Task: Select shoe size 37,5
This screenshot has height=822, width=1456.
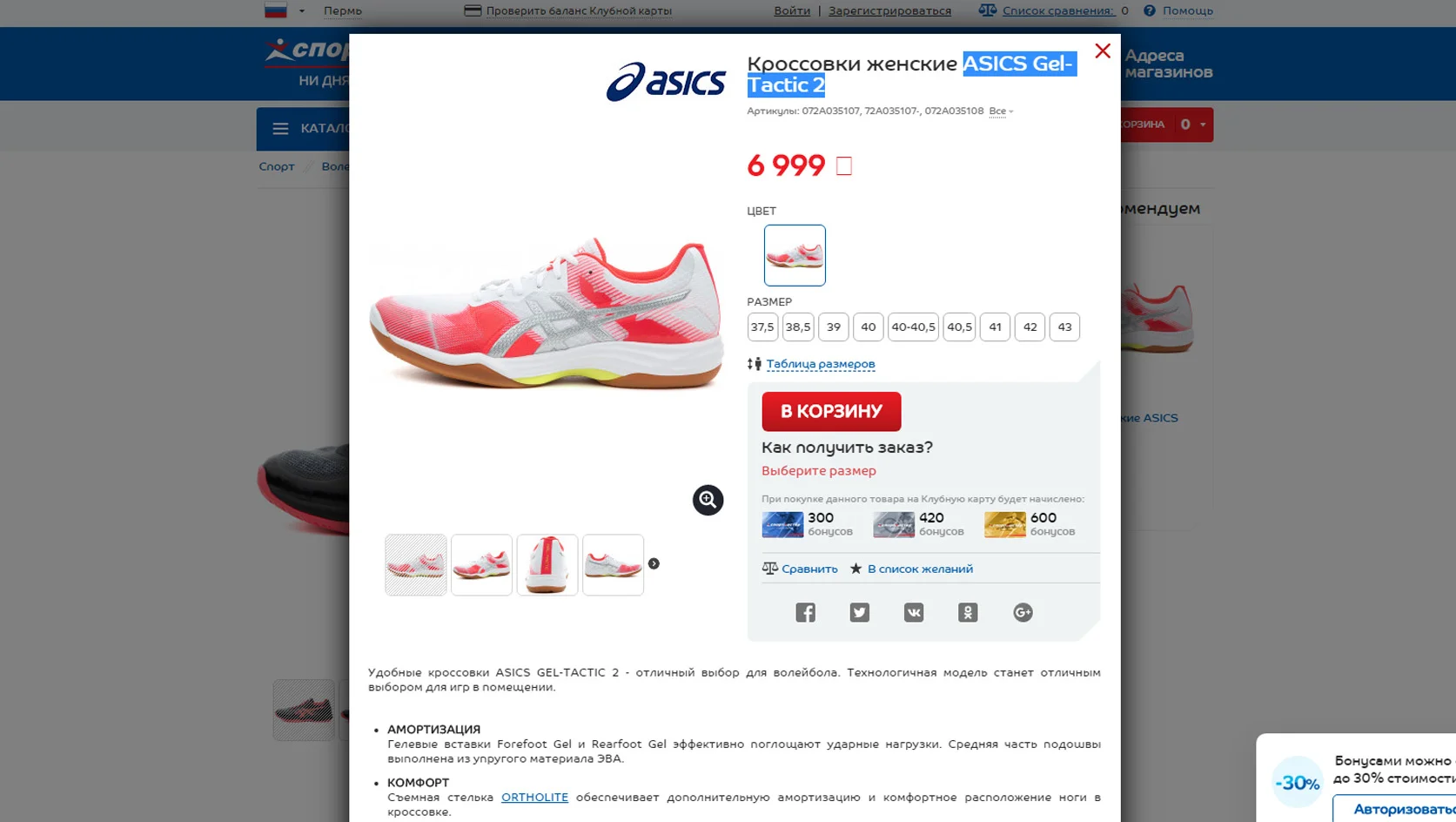Action: pos(762,327)
